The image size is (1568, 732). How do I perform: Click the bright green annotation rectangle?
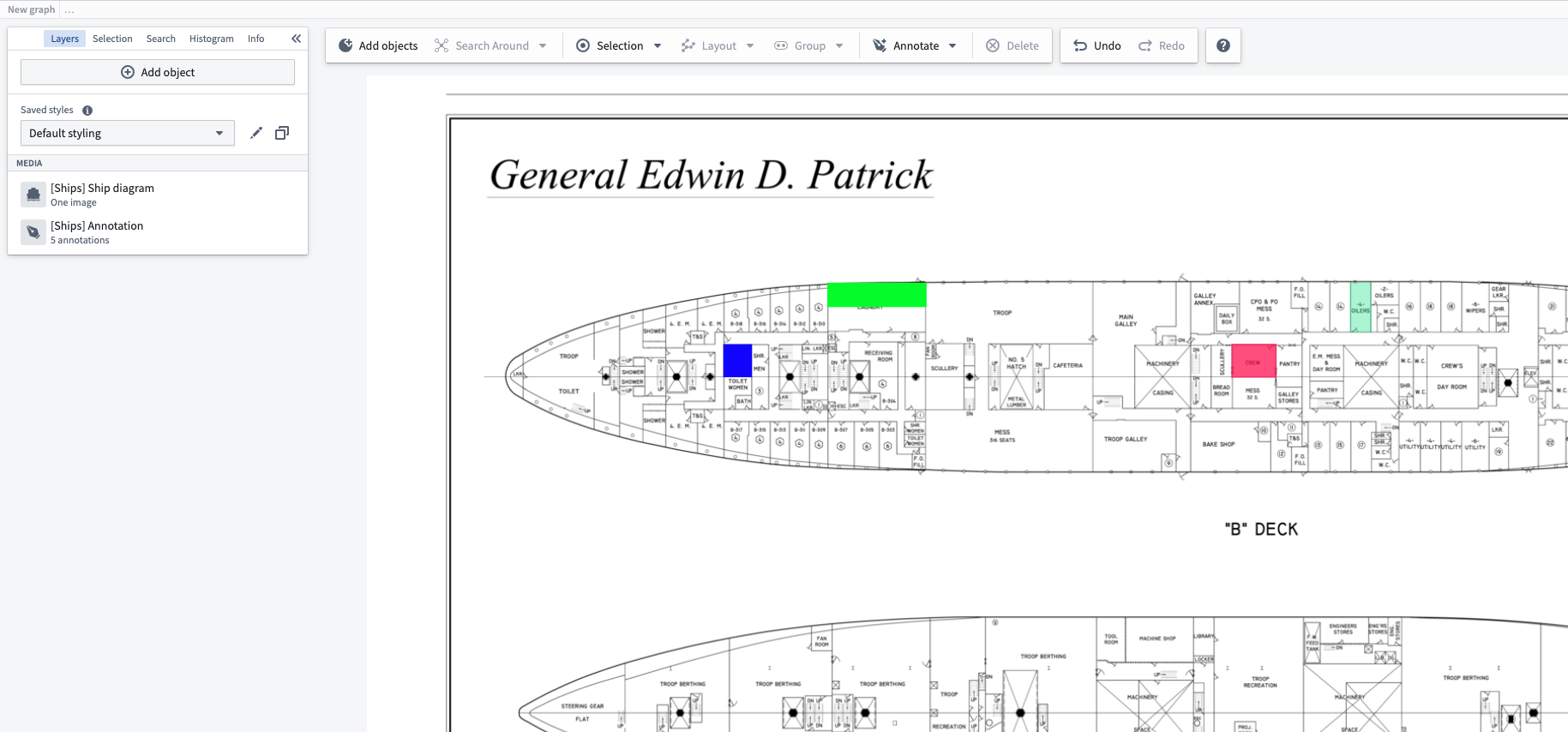876,295
